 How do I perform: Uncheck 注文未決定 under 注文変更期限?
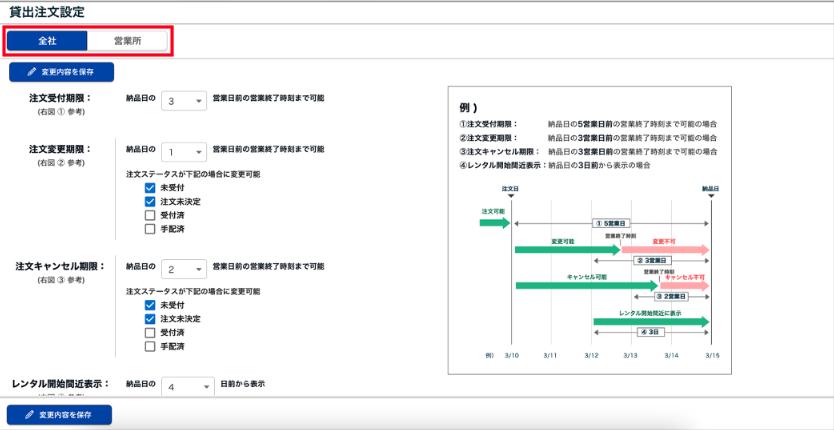pyautogui.click(x=150, y=201)
